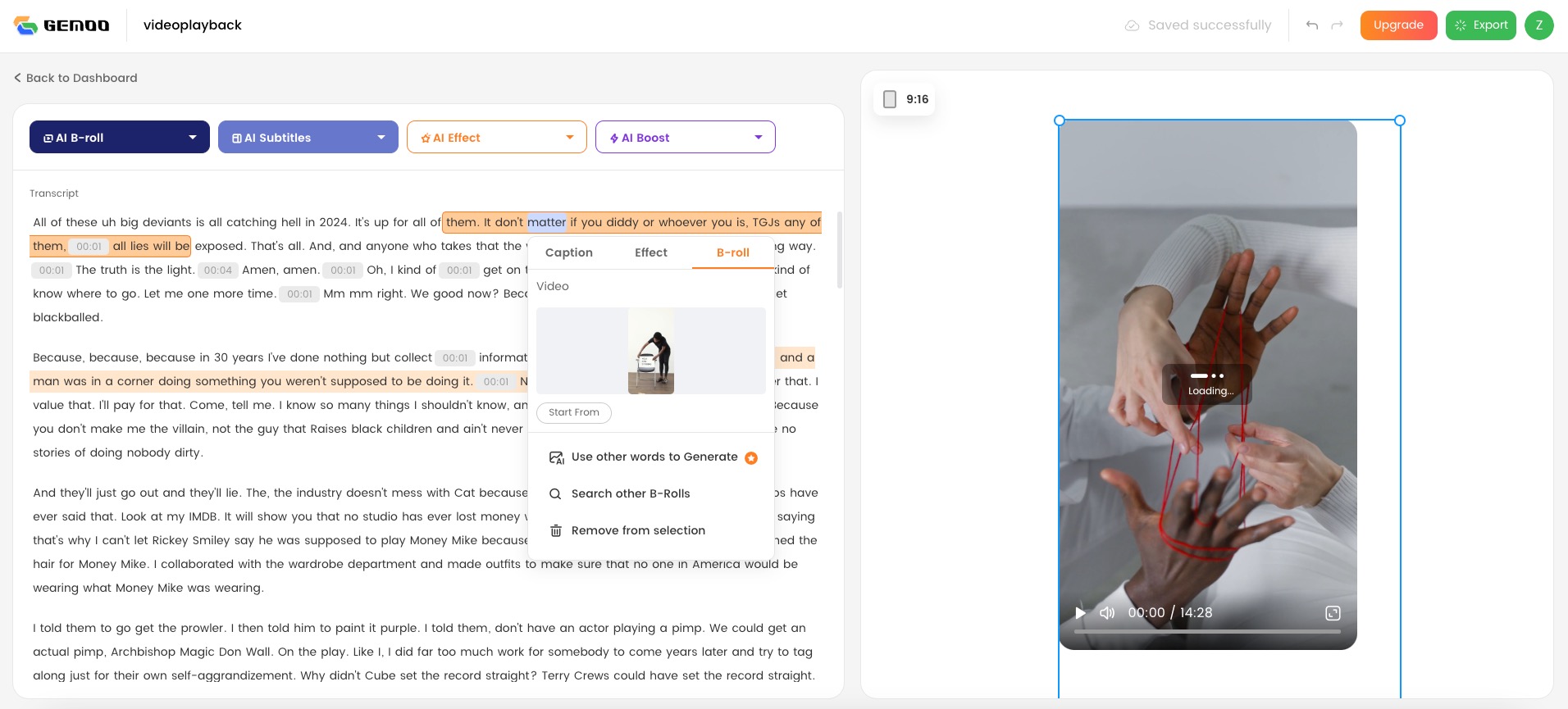Click the 00:01 marker before 'Oh, I kind of'
The width and height of the screenshot is (1568, 709).
344,270
